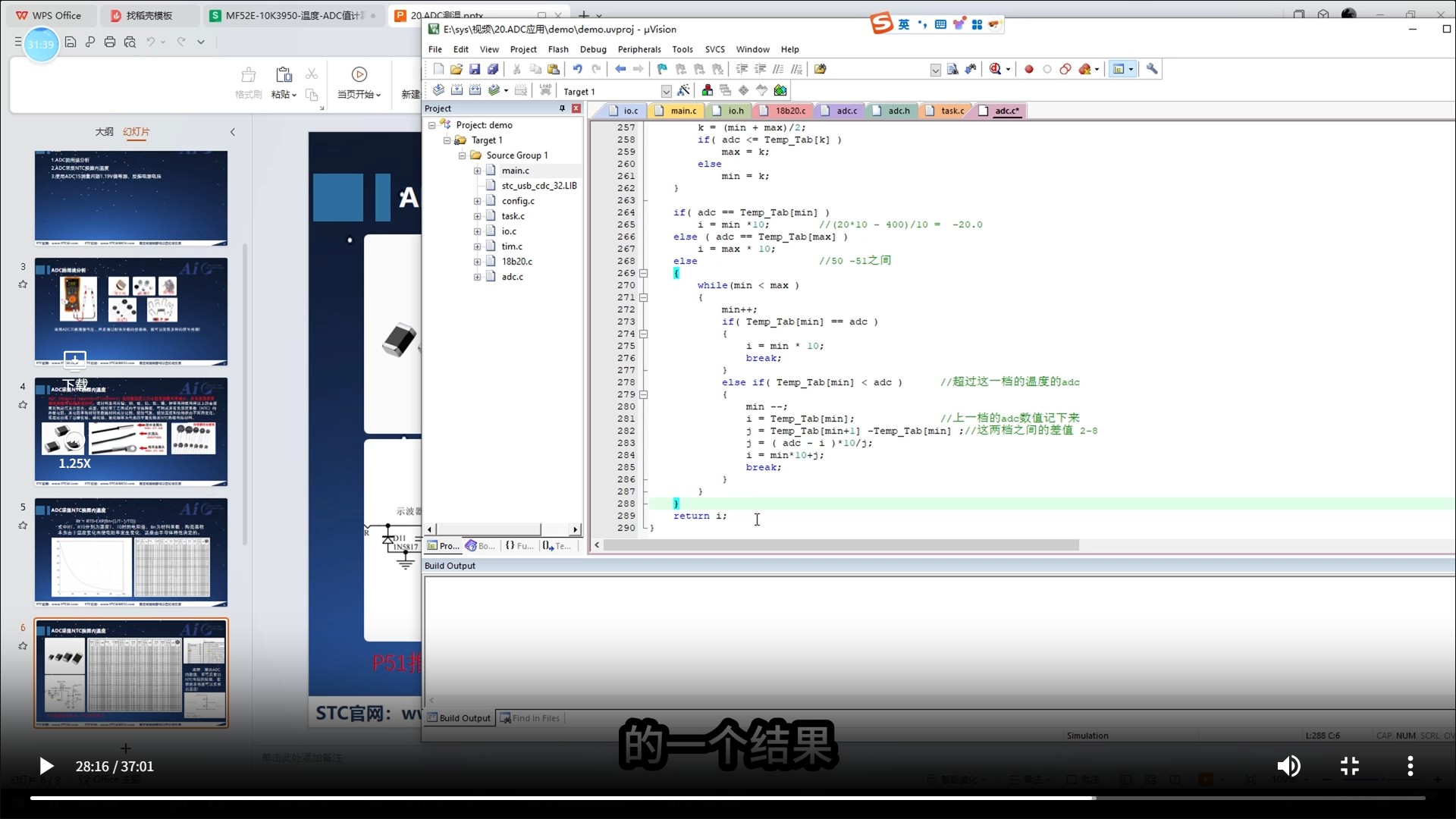The image size is (1456, 819).
Task: Click the print icon in WPS quick toolbar
Action: (x=110, y=42)
